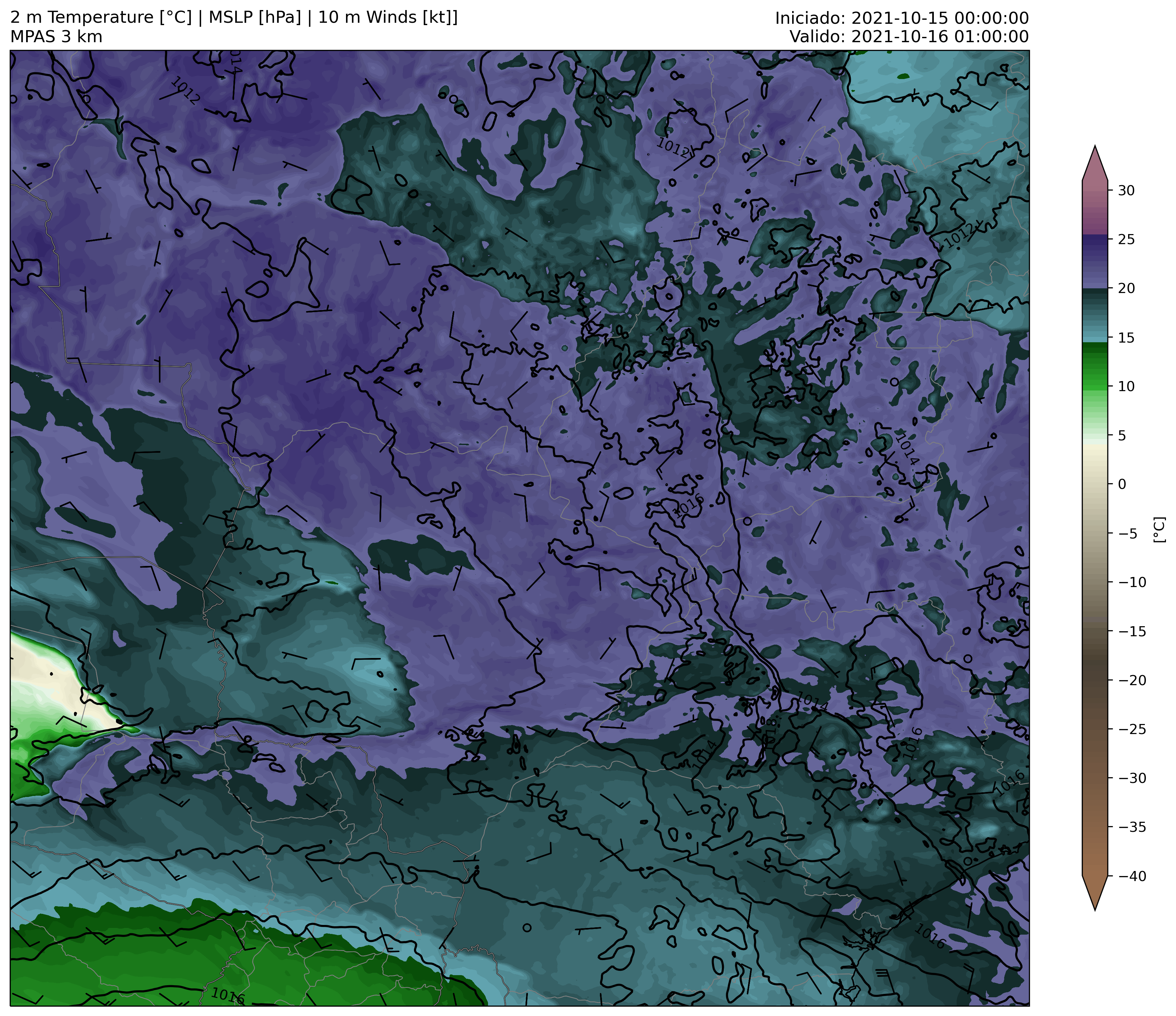Click the 'Valido: 2021-10-16 01:00:00' label
Image resolution: width=1176 pixels, height=1016 pixels.
click(x=909, y=37)
